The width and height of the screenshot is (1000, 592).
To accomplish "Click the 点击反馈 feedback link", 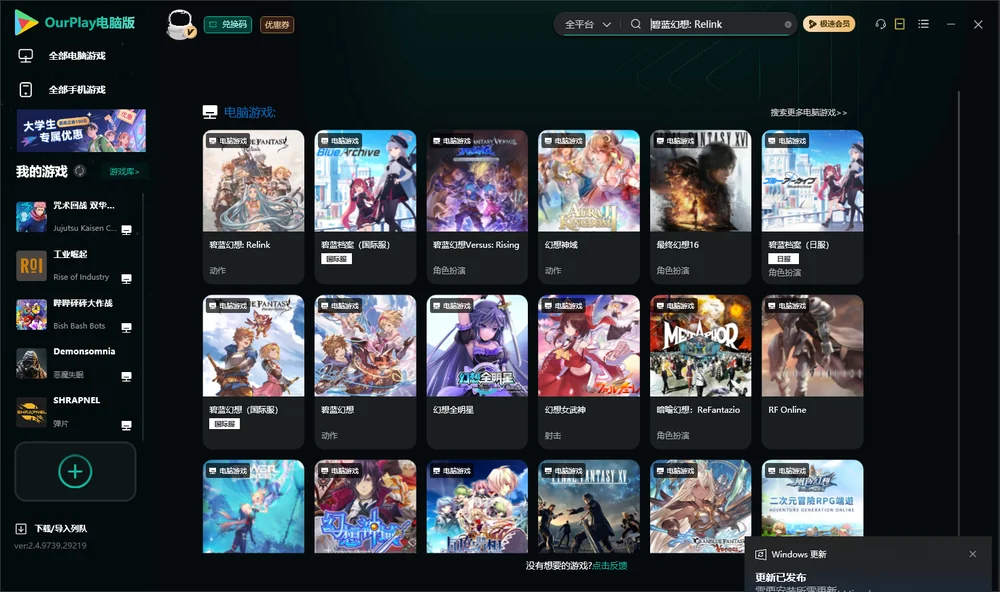I will (610, 565).
